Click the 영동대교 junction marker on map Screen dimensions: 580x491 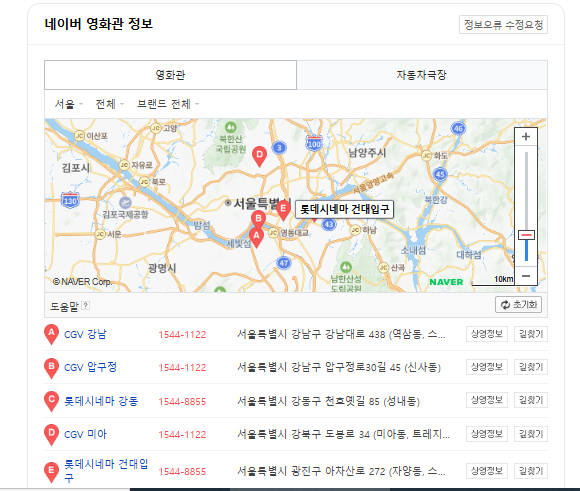click(x=273, y=232)
